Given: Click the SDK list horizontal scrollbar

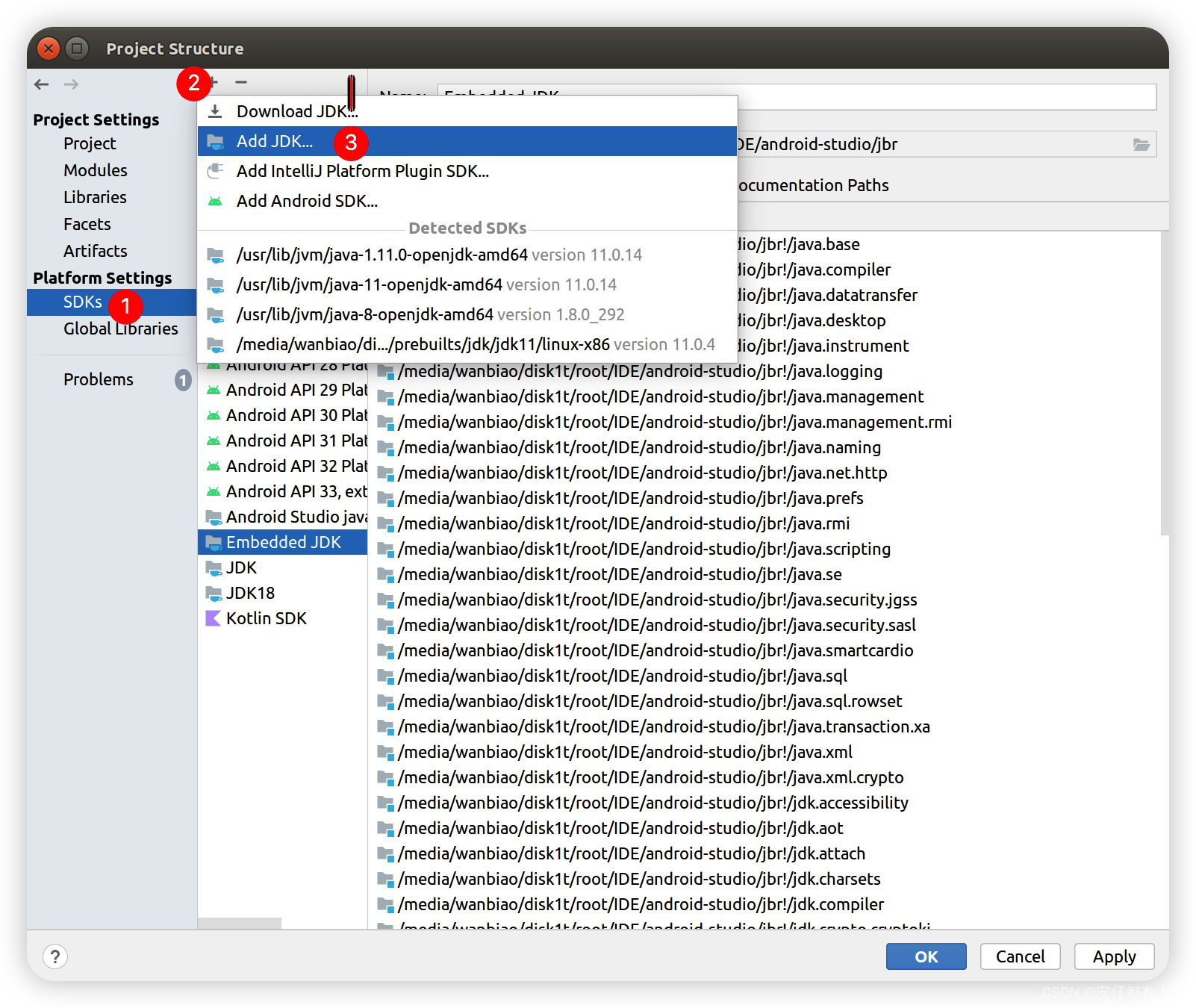Looking at the screenshot, I should (x=240, y=924).
